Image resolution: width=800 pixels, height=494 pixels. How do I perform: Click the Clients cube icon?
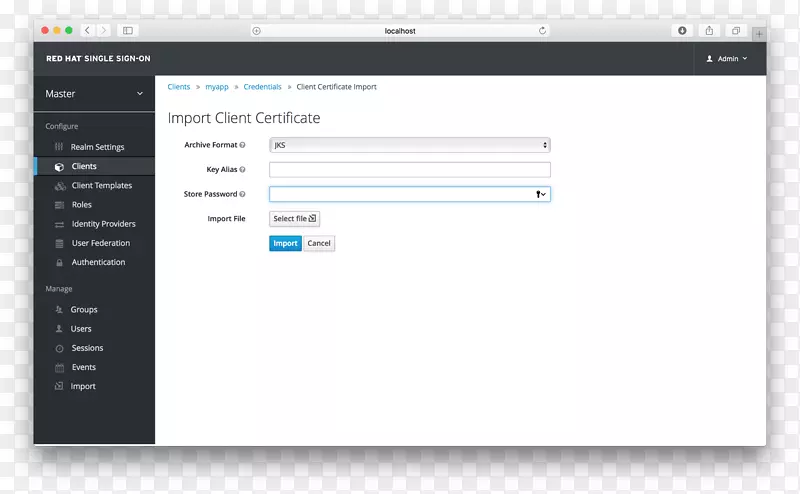pyautogui.click(x=59, y=167)
